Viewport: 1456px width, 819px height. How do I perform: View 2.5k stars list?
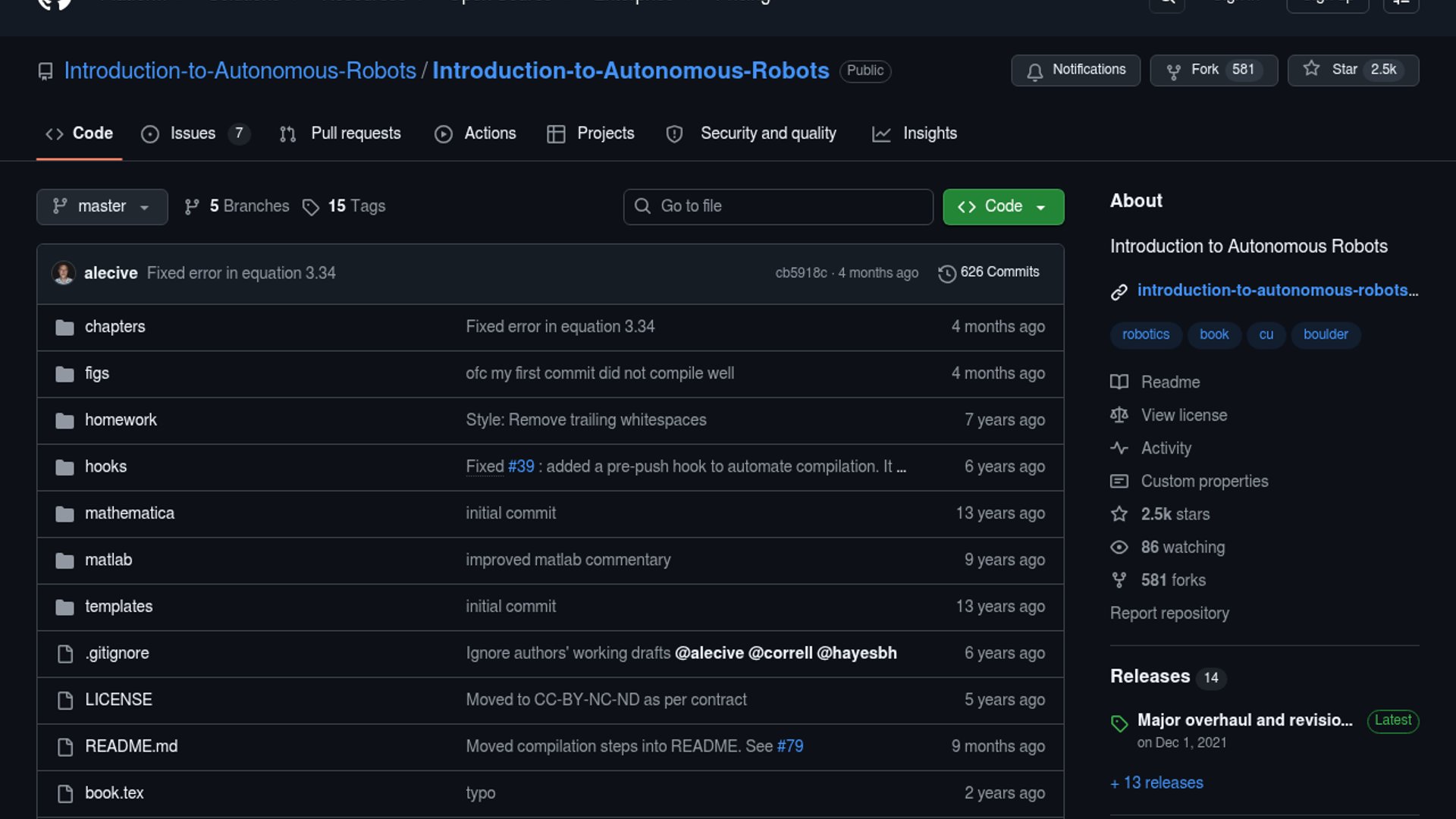pos(1175,514)
